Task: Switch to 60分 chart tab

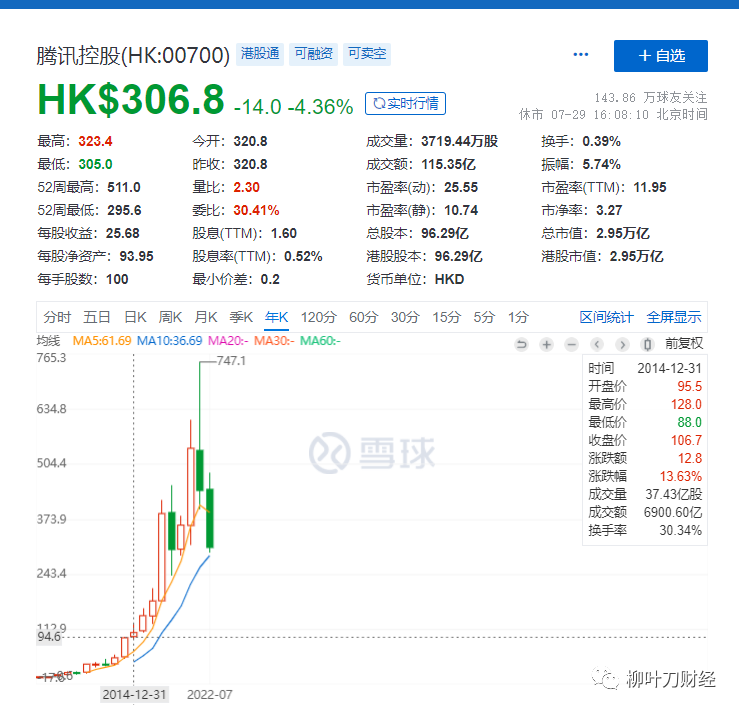Action: 363,317
